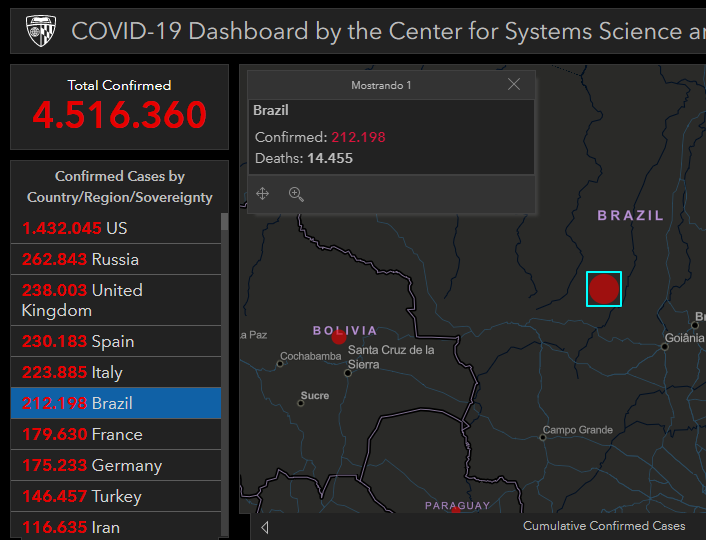Close the Brazil info popup

click(x=514, y=85)
